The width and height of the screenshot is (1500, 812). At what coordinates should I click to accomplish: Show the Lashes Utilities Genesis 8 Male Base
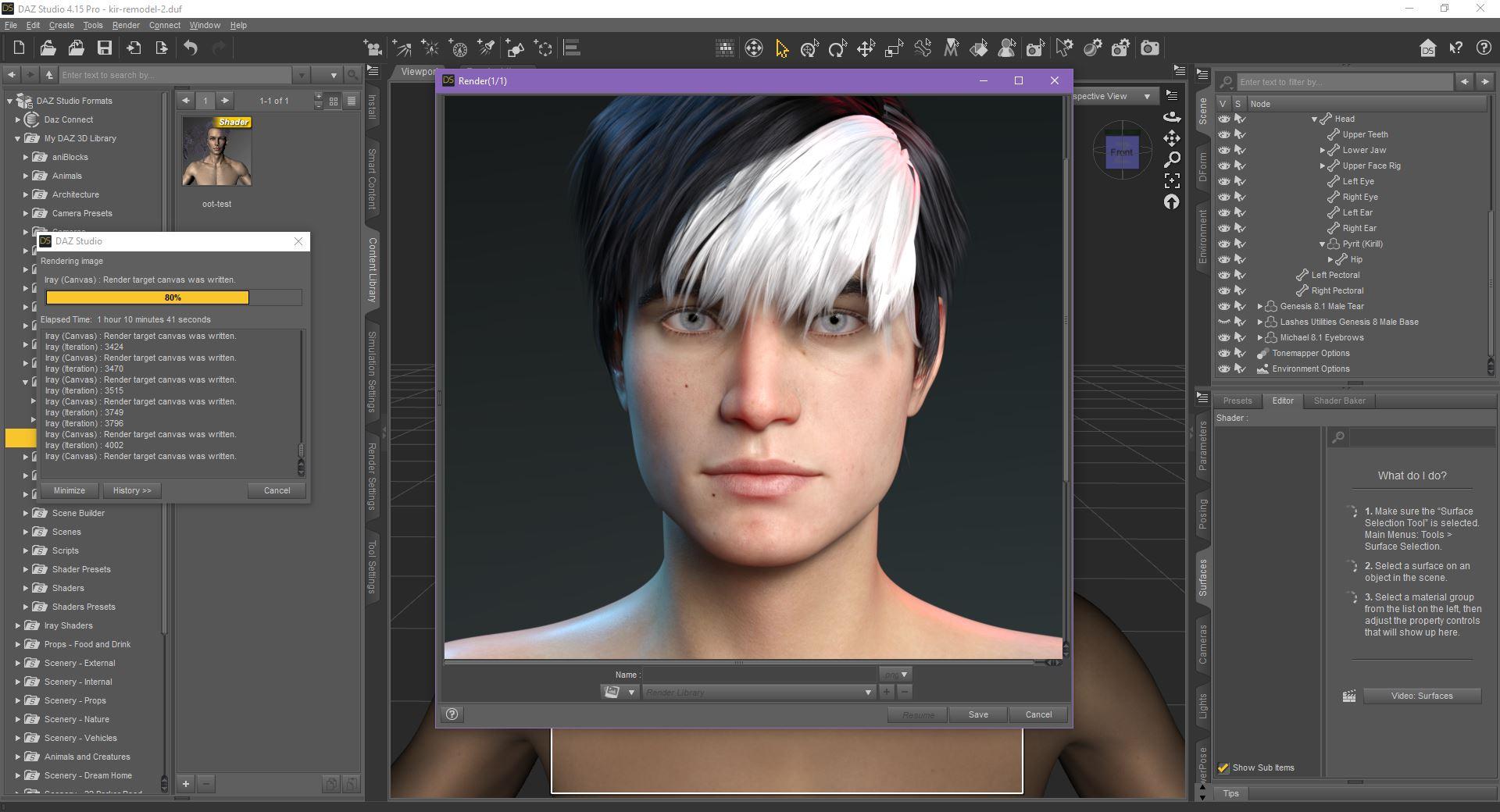tap(1223, 322)
